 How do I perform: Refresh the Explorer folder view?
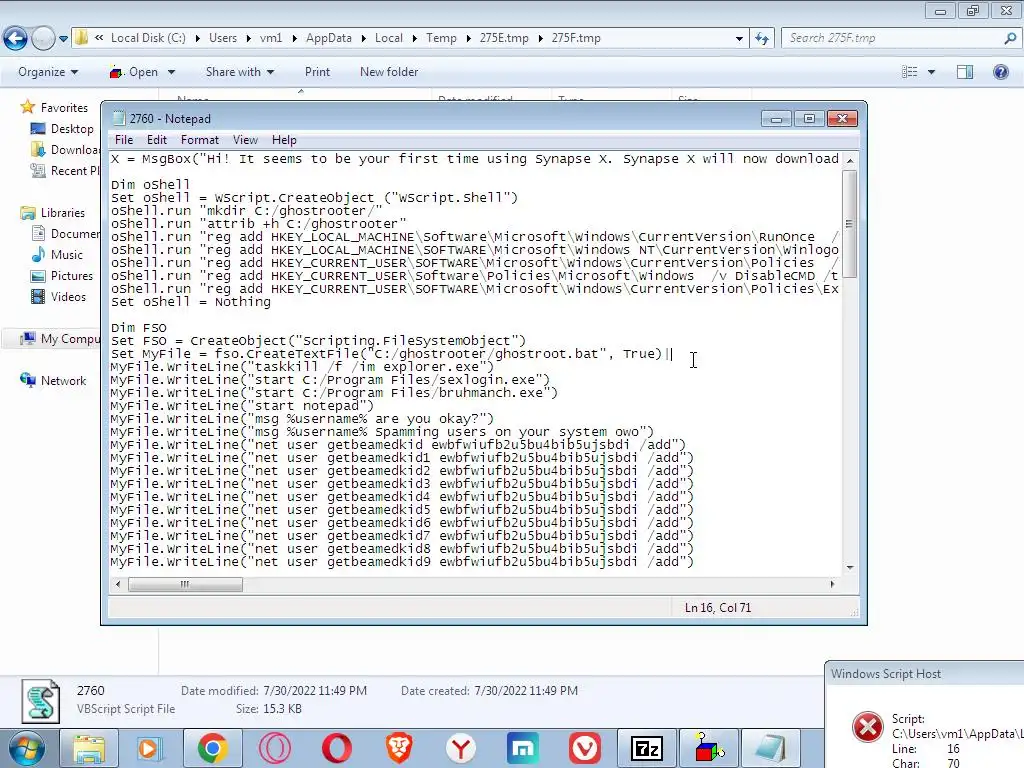[761, 39]
